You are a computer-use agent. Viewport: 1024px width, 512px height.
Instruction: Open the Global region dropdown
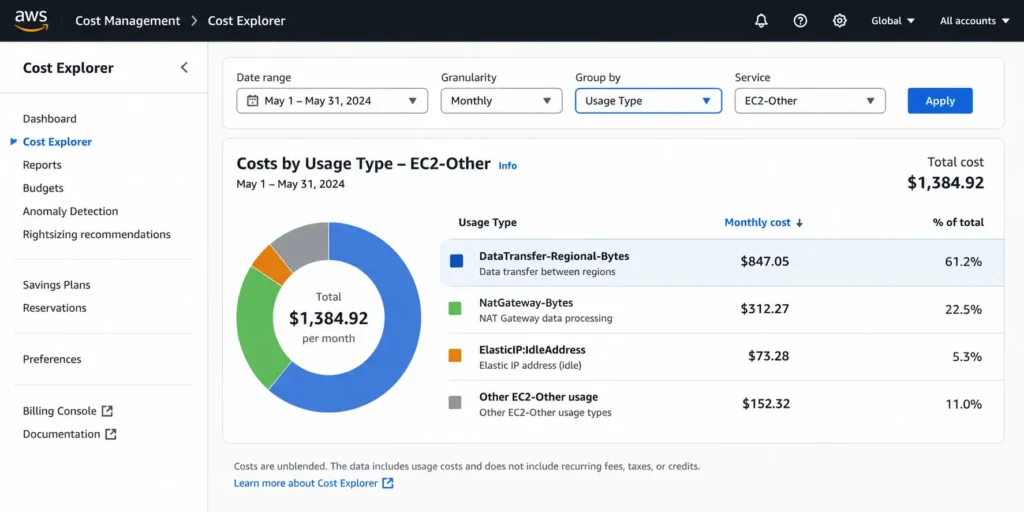893,21
